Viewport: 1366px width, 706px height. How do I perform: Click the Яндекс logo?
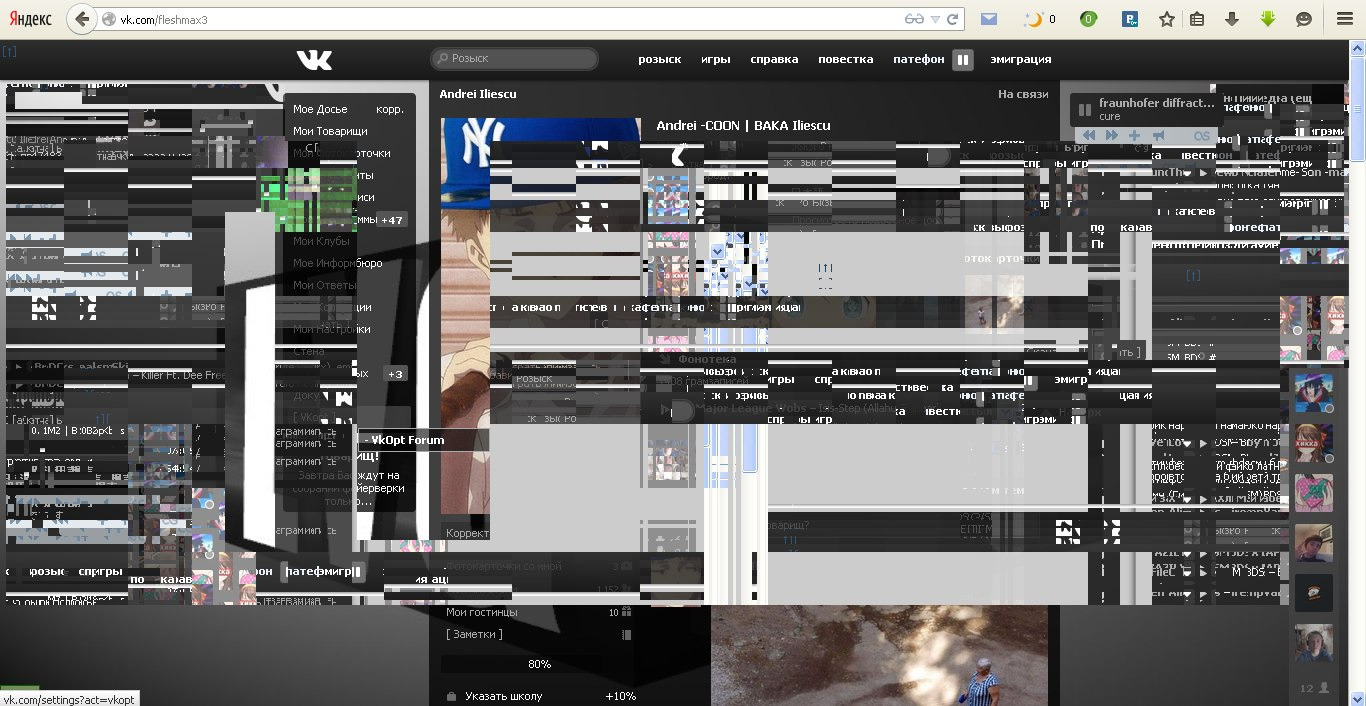tap(31, 19)
